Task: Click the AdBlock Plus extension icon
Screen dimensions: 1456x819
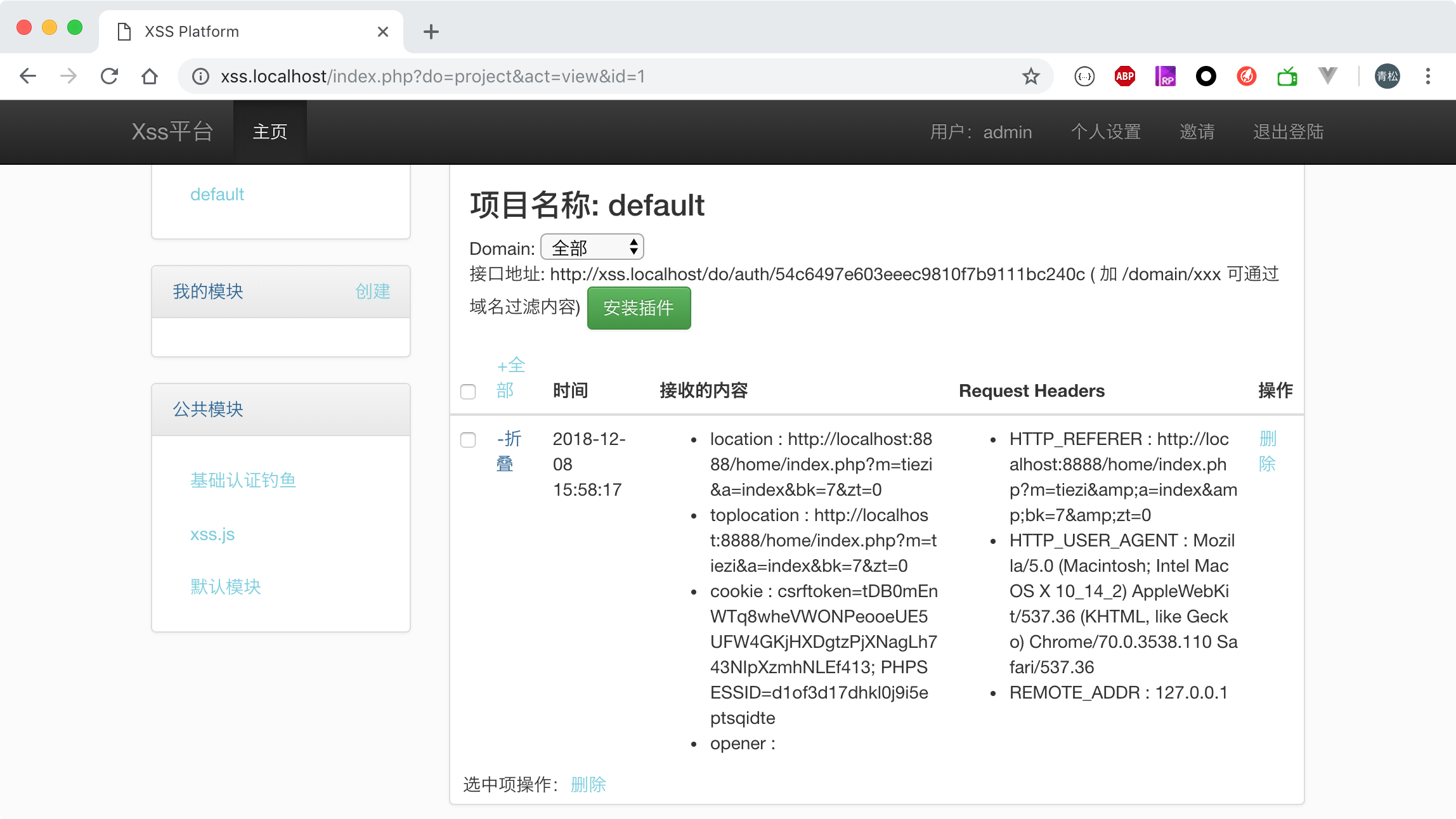Action: [x=1124, y=76]
